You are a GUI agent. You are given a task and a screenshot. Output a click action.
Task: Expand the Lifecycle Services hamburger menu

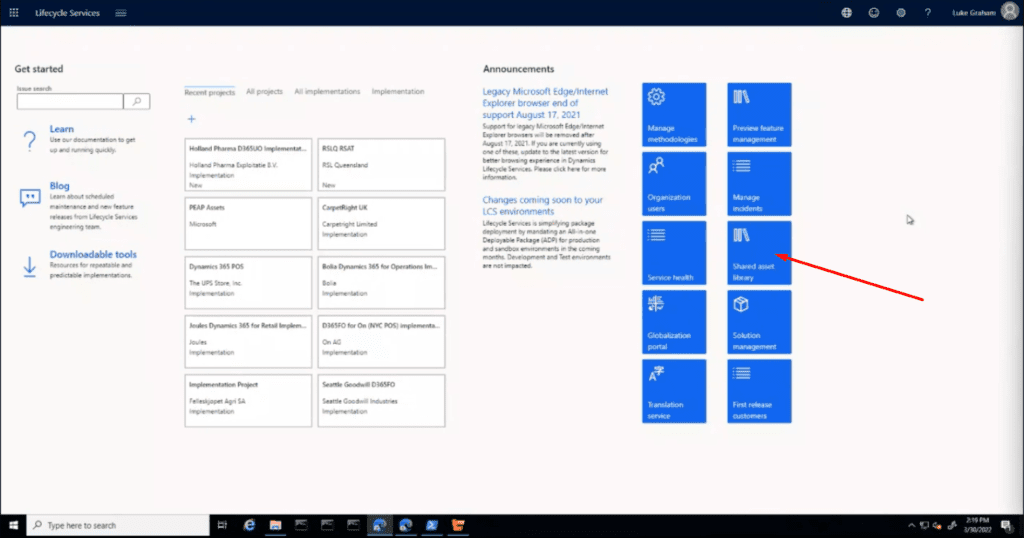tap(121, 13)
